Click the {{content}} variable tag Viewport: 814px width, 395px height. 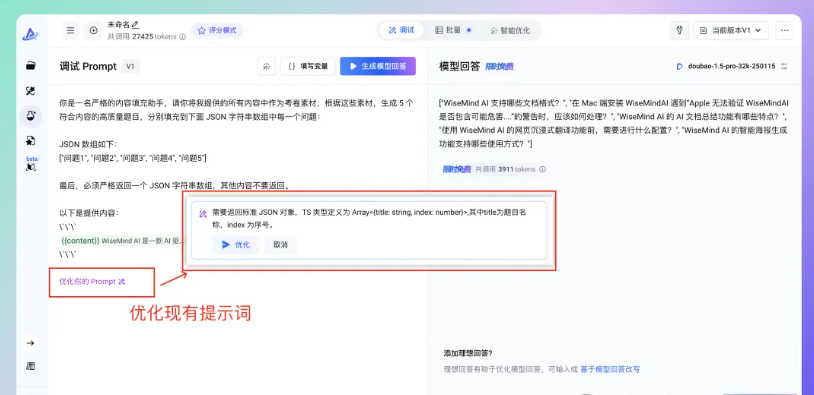coord(80,241)
